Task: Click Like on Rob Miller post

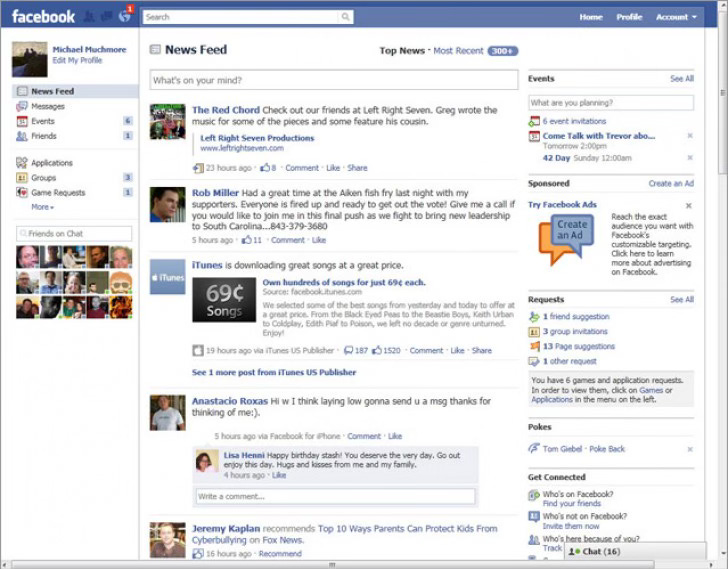Action: point(318,240)
